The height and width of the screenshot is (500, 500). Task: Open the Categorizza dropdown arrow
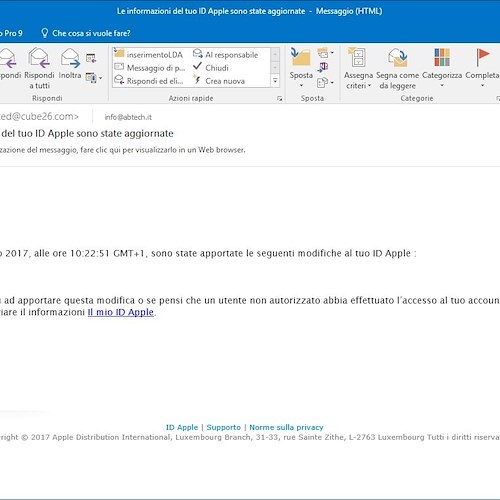pos(442,85)
